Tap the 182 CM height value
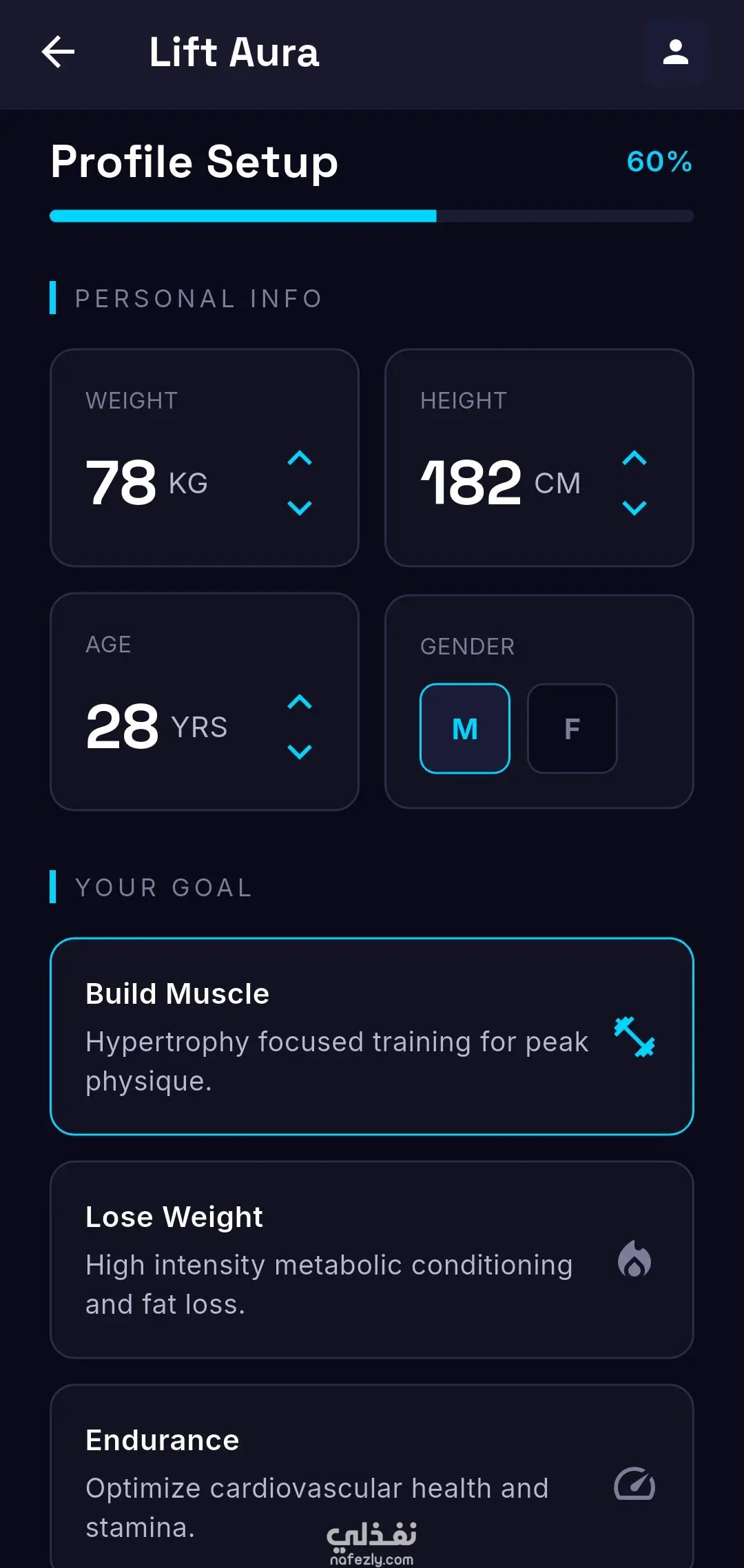Image resolution: width=744 pixels, height=1568 pixels. [x=501, y=482]
